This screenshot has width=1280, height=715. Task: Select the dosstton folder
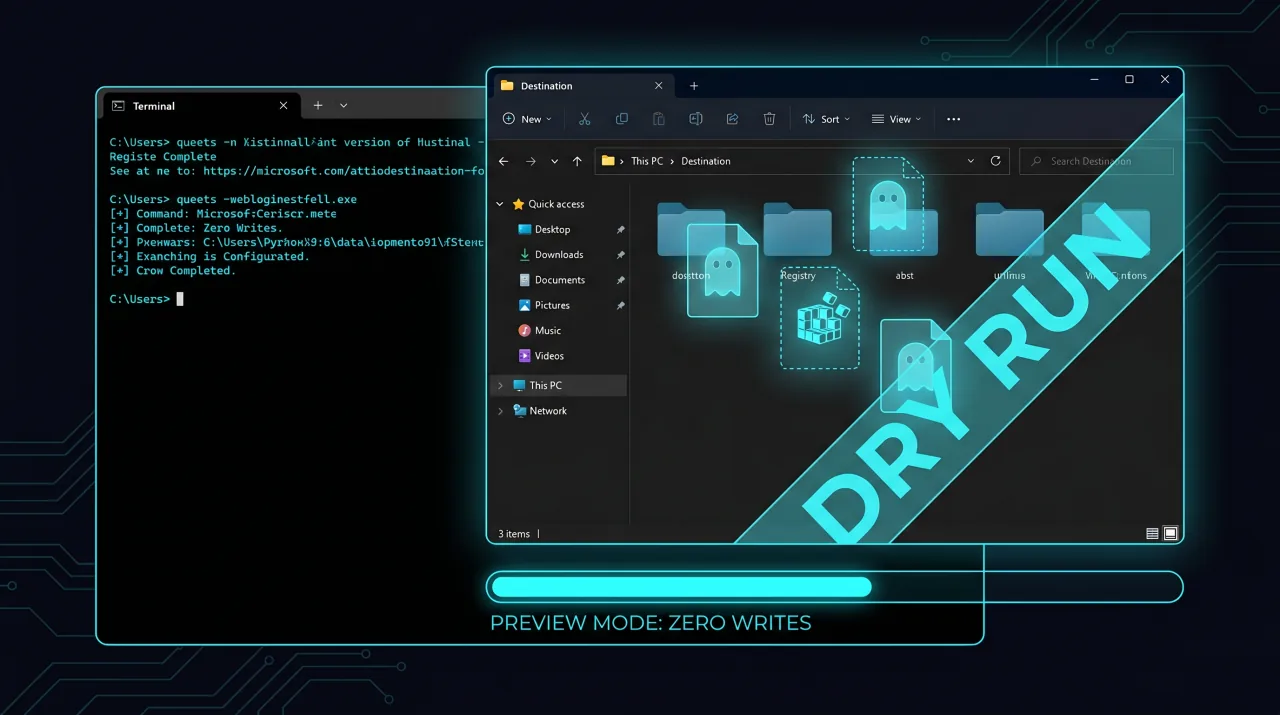(x=691, y=242)
